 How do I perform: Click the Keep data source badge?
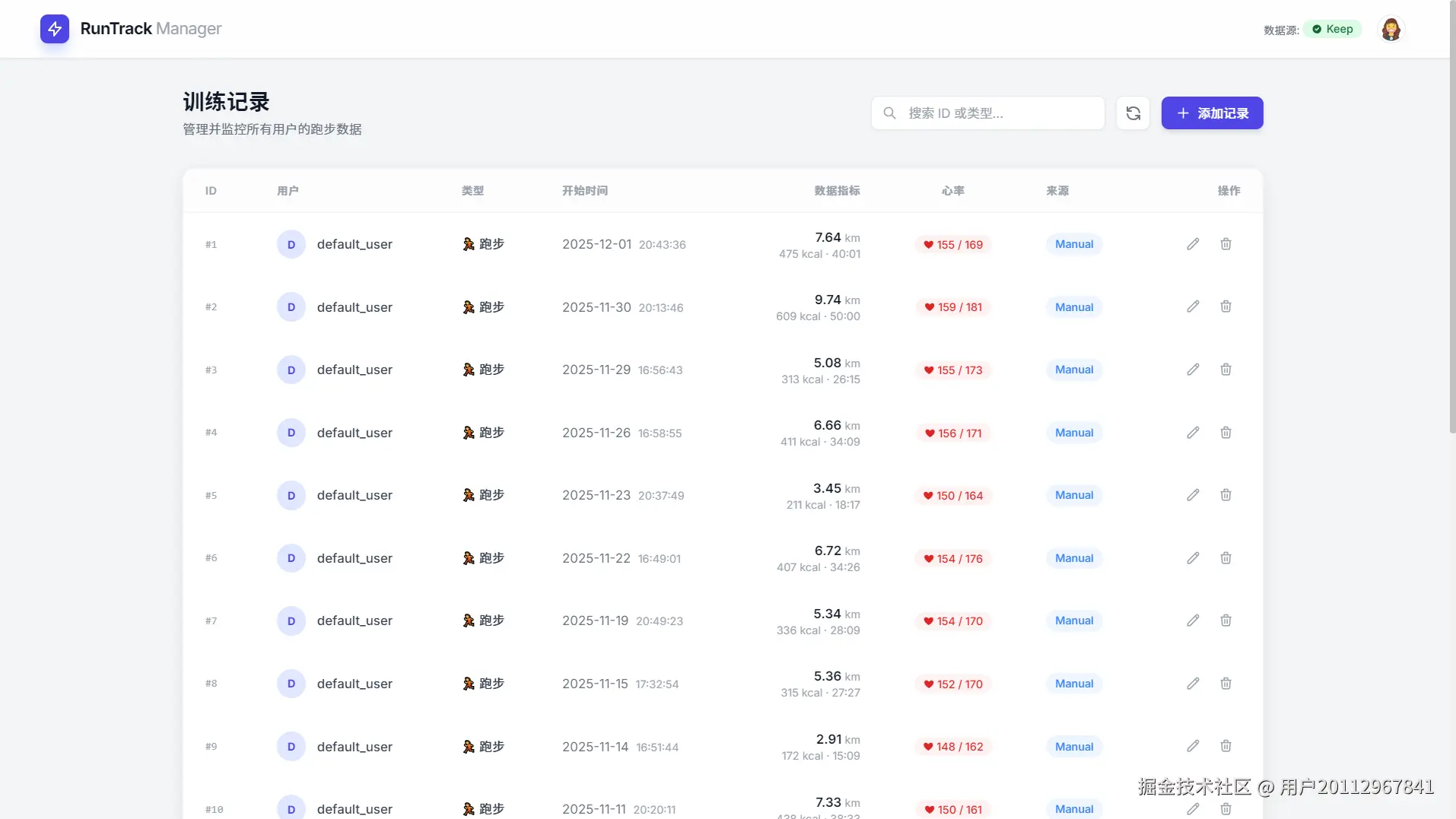click(1332, 29)
